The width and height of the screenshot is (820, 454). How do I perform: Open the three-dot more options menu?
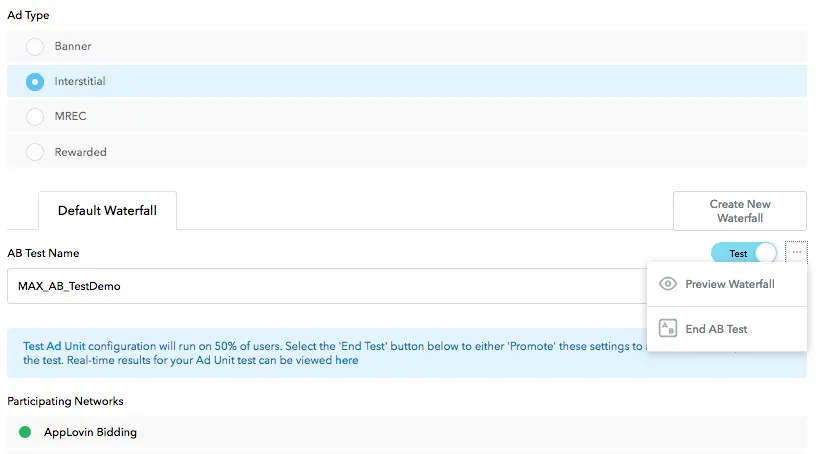pyautogui.click(x=796, y=253)
